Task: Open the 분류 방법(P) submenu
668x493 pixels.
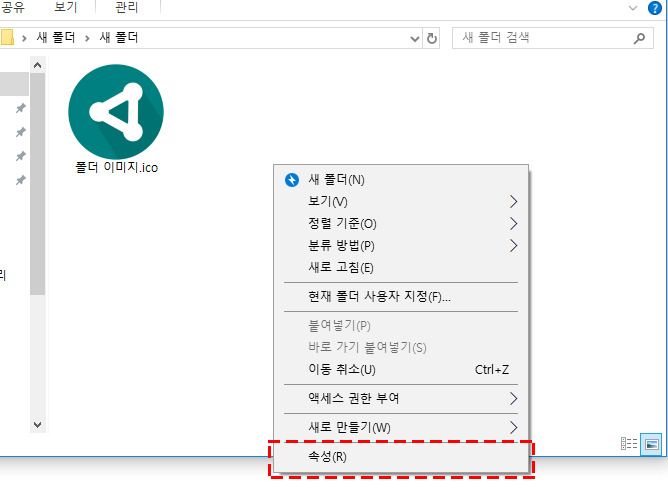Action: 400,246
